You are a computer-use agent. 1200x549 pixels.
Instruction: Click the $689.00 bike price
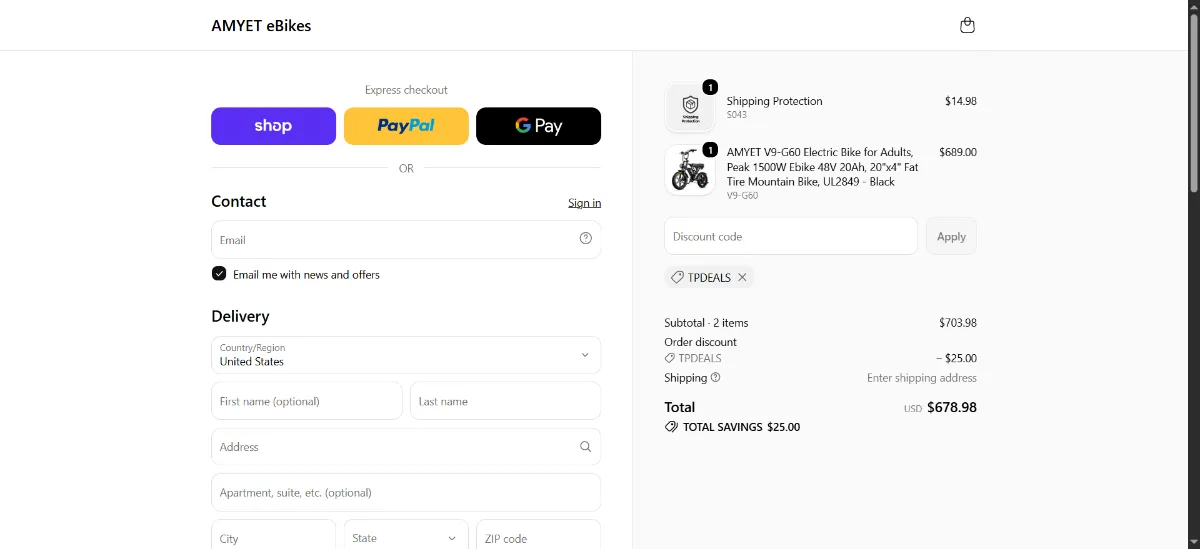958,152
